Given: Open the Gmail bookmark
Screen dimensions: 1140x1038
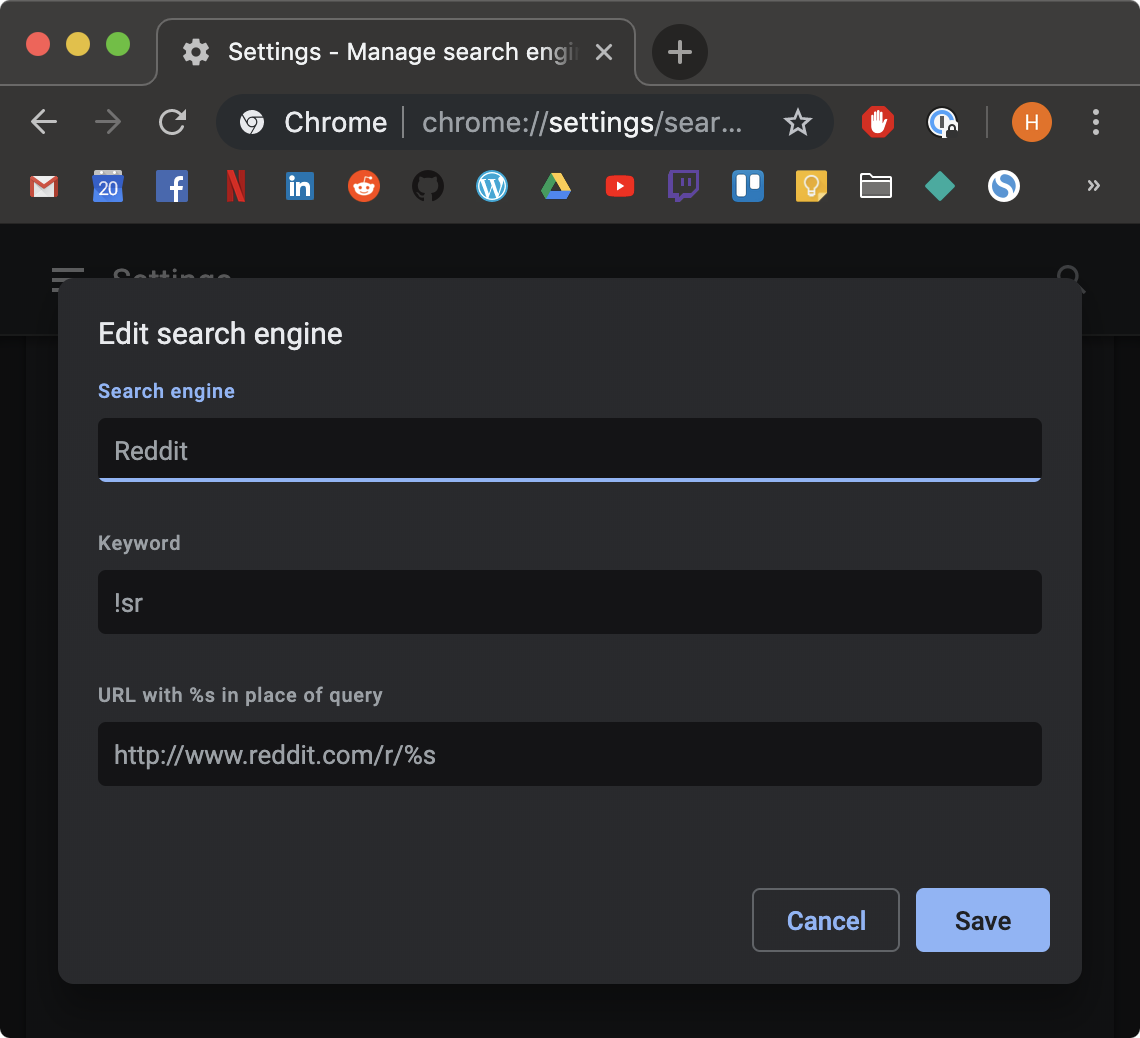Looking at the screenshot, I should pyautogui.click(x=44, y=187).
